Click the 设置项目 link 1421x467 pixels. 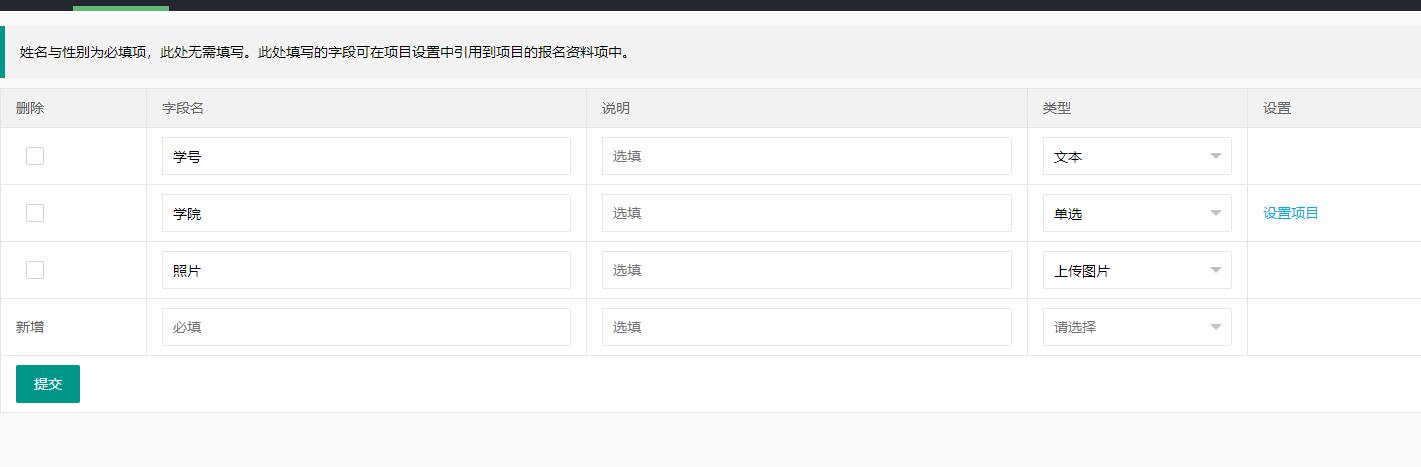click(1291, 213)
